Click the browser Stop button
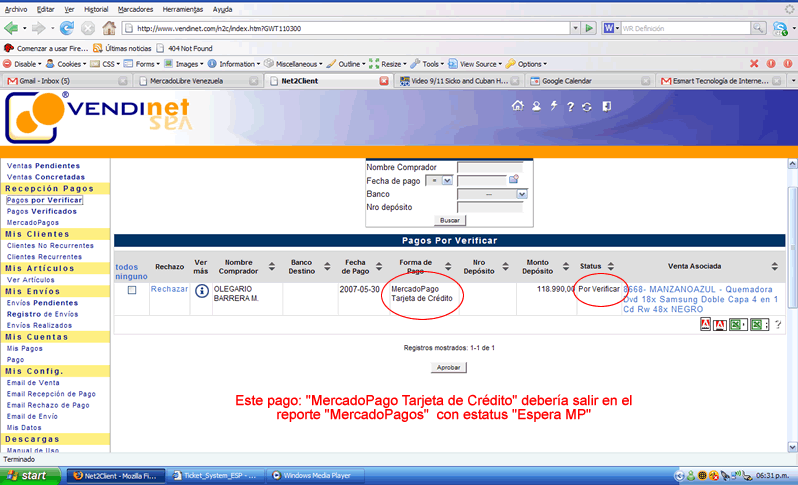798x485 pixels. click(88, 28)
